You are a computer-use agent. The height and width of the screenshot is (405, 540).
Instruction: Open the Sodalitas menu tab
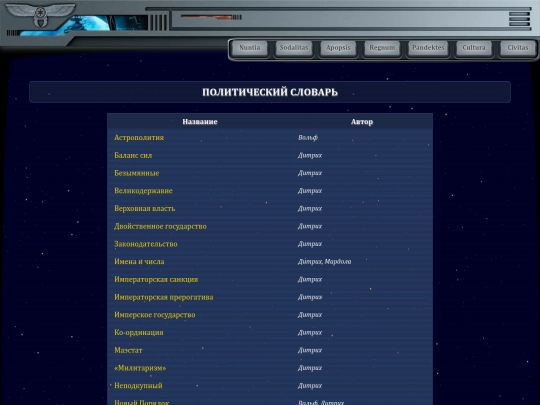click(x=294, y=48)
